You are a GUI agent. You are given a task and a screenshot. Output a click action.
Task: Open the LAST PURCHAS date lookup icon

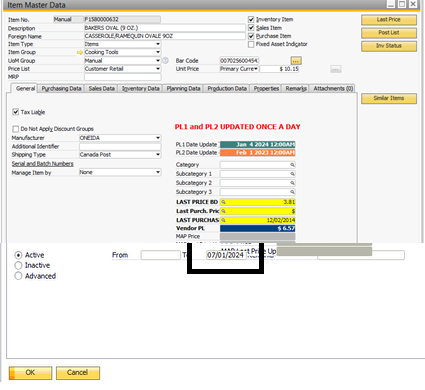223,220
